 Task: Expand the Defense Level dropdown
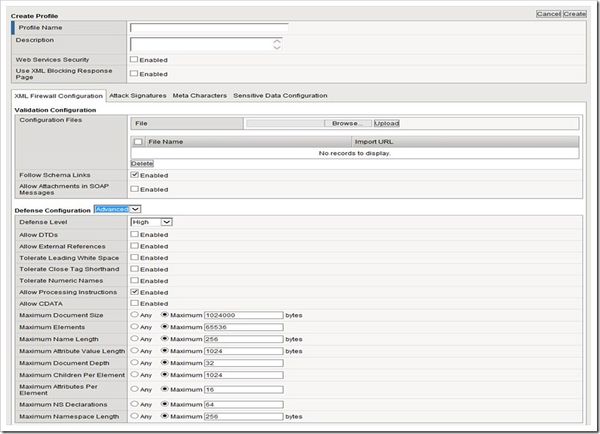[152, 222]
